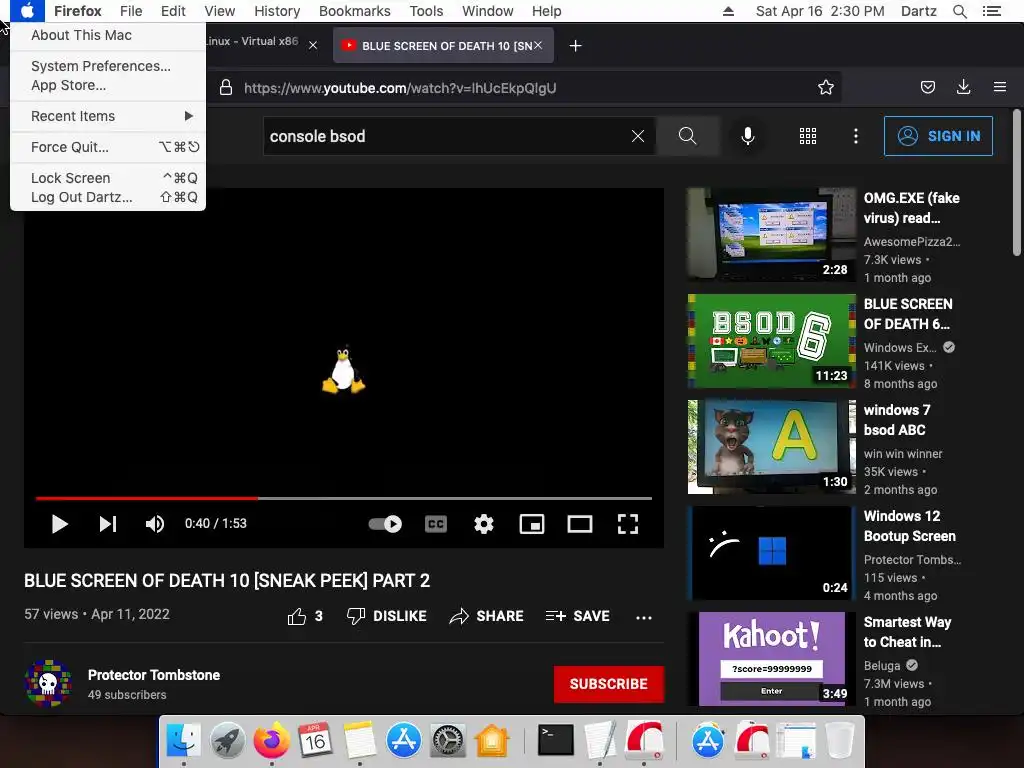Open the File menu
This screenshot has height=768, width=1024.
coord(131,11)
